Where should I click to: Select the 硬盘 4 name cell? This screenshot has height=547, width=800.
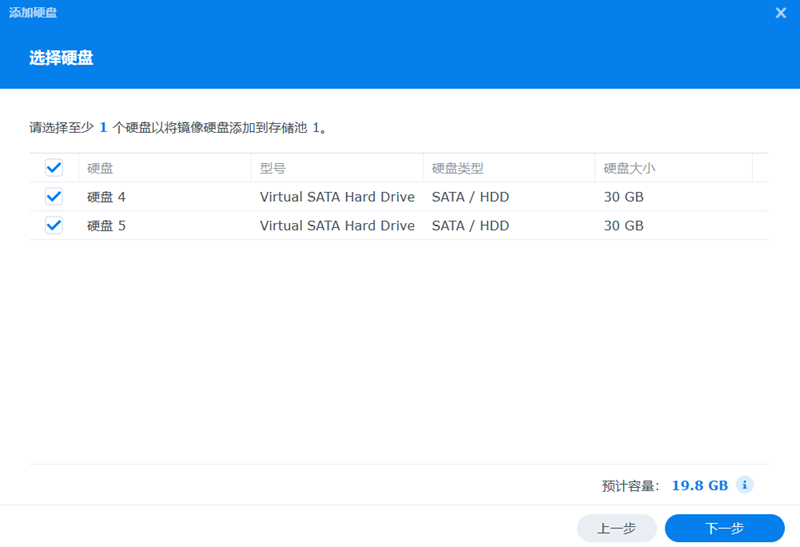coord(106,197)
